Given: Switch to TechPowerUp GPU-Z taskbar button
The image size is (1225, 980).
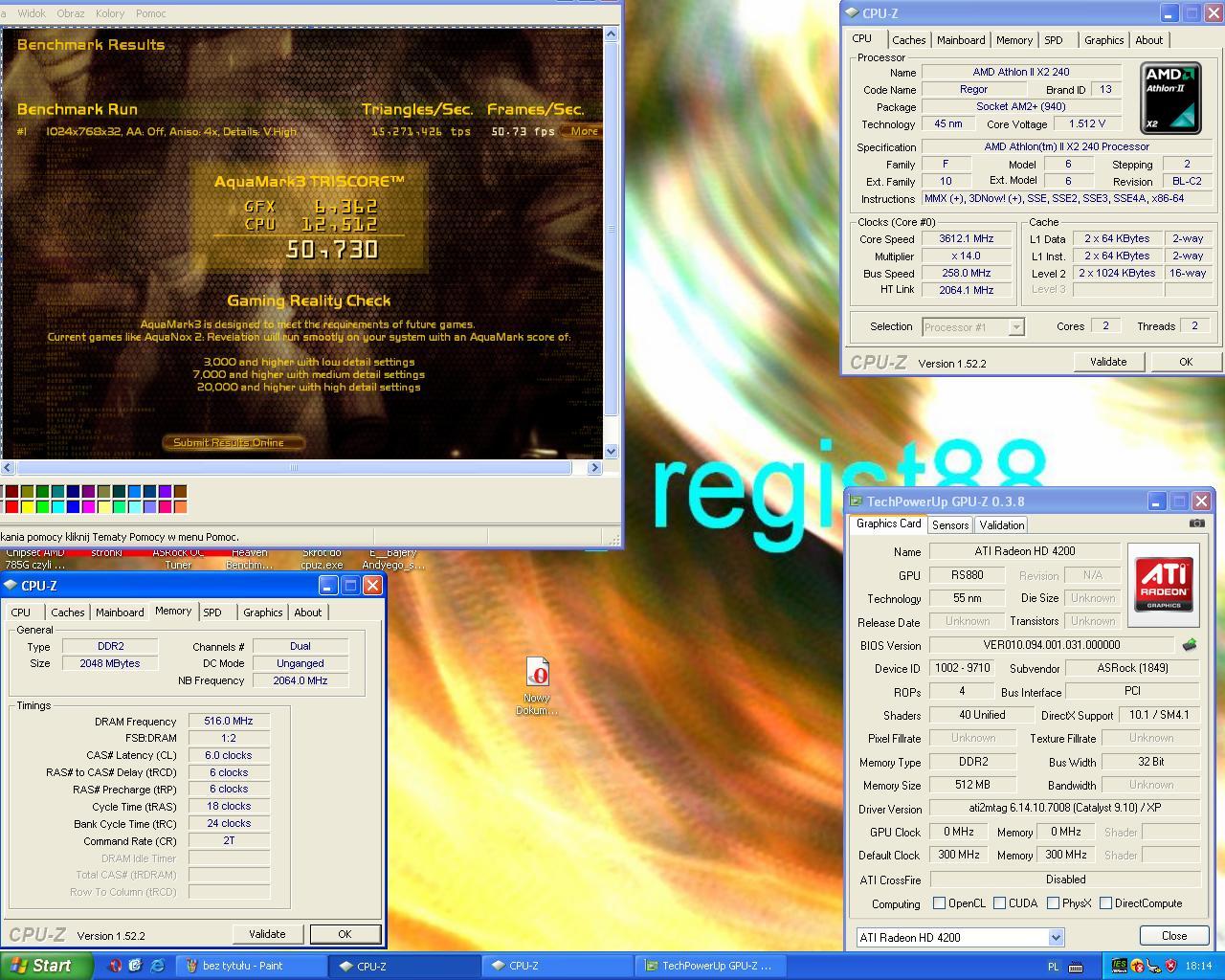Looking at the screenshot, I should pyautogui.click(x=711, y=966).
